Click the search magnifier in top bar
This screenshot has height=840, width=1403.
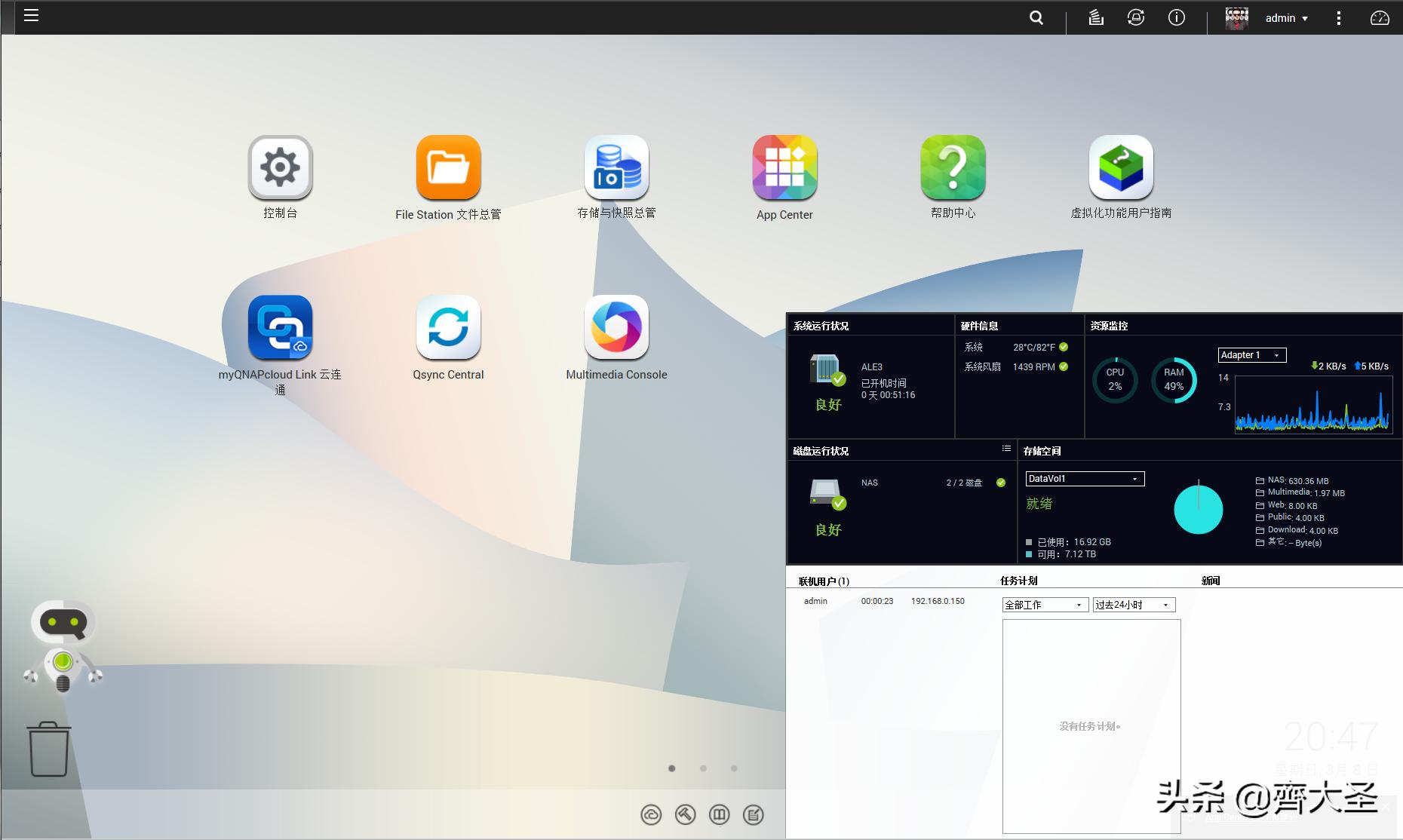[x=1036, y=18]
